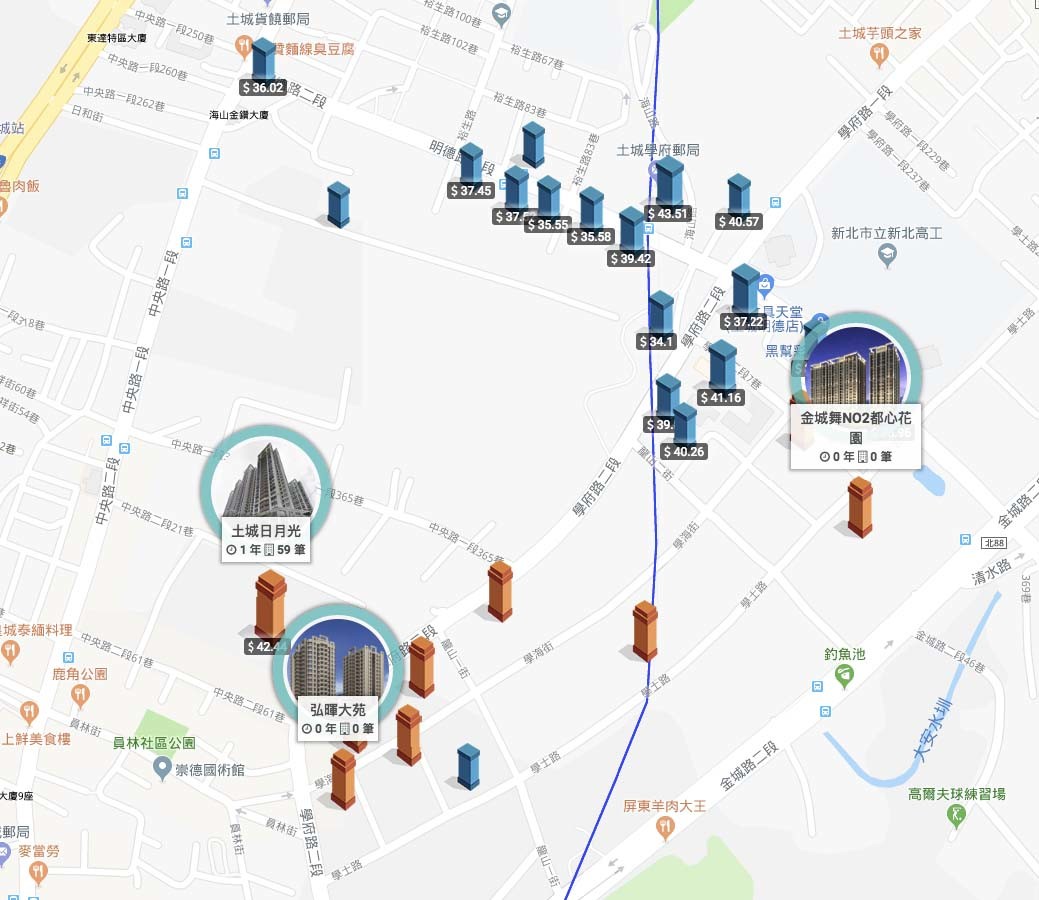The height and width of the screenshot is (900, 1039).
Task: Select the 崇德國術館 location pin
Action: [x=162, y=769]
